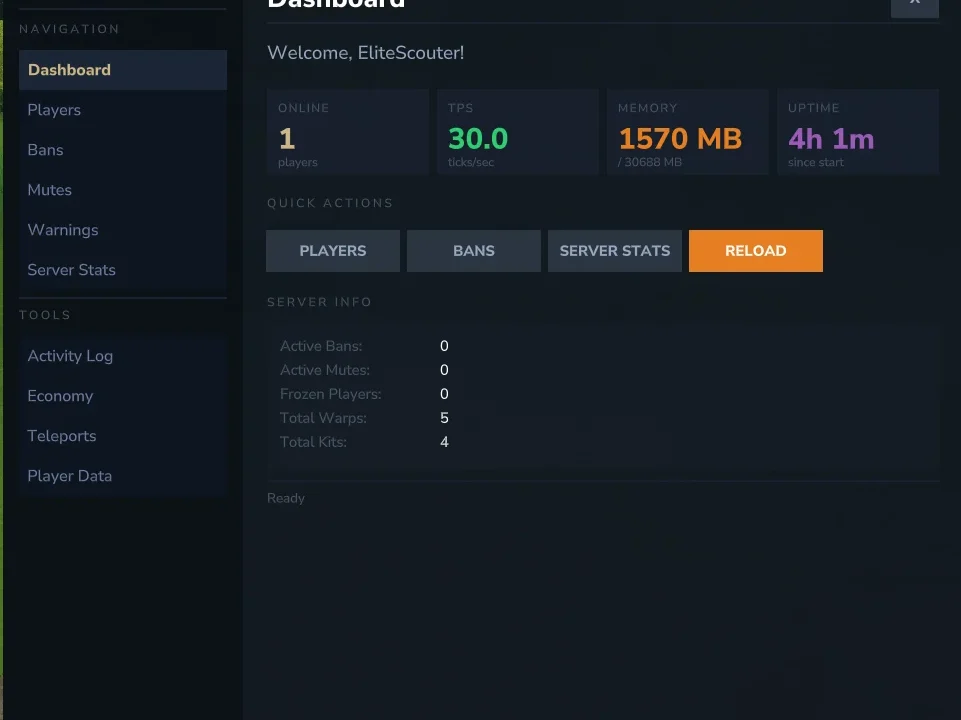Click the TPS 30.0 stat card

coord(518,132)
